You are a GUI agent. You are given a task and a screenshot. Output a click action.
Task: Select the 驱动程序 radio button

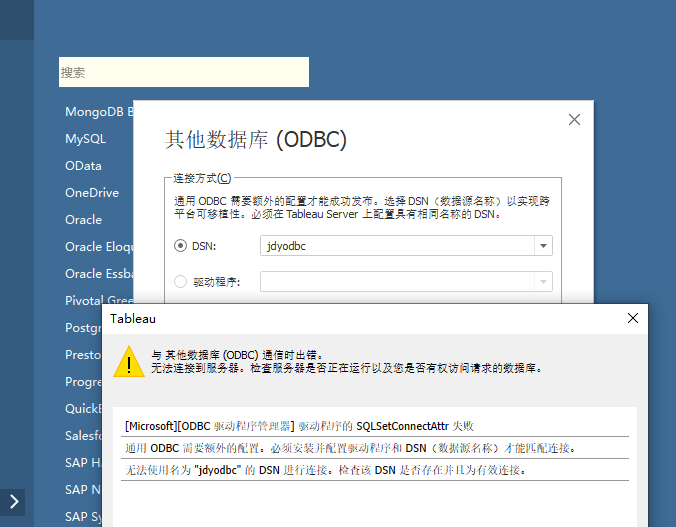point(180,282)
